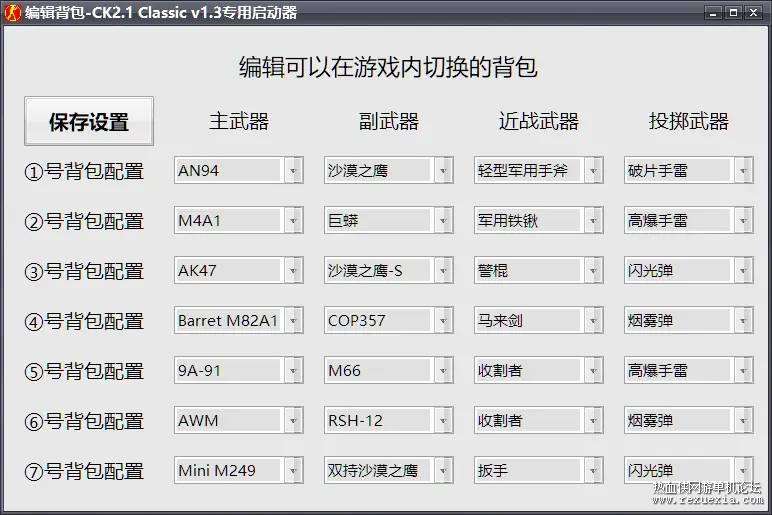Open the 闪光弹 dropdown in backpack ③ row

689,270
